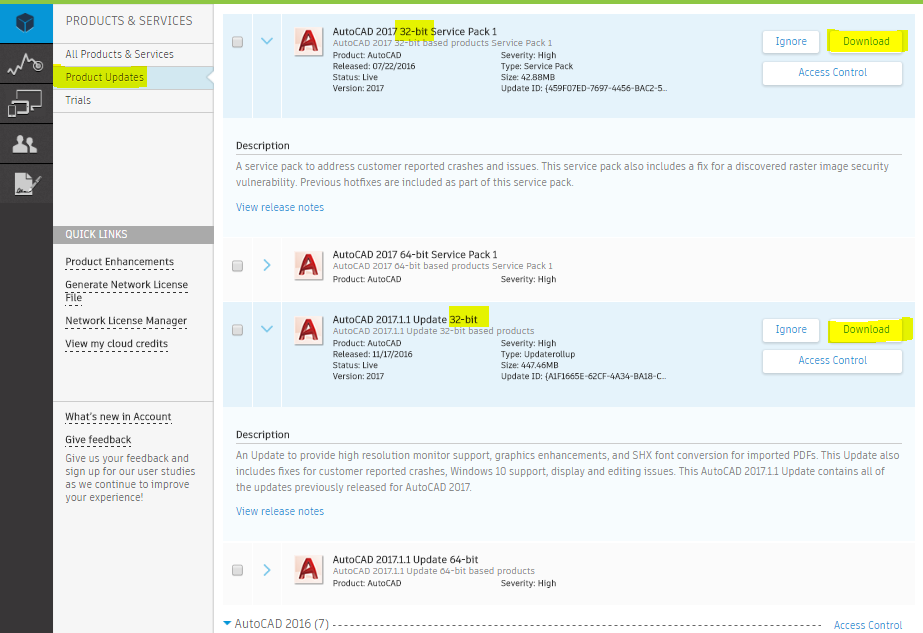Download AutoCAD 2017 32-bit Service Pack 1
The width and height of the screenshot is (923, 633).
click(x=866, y=41)
